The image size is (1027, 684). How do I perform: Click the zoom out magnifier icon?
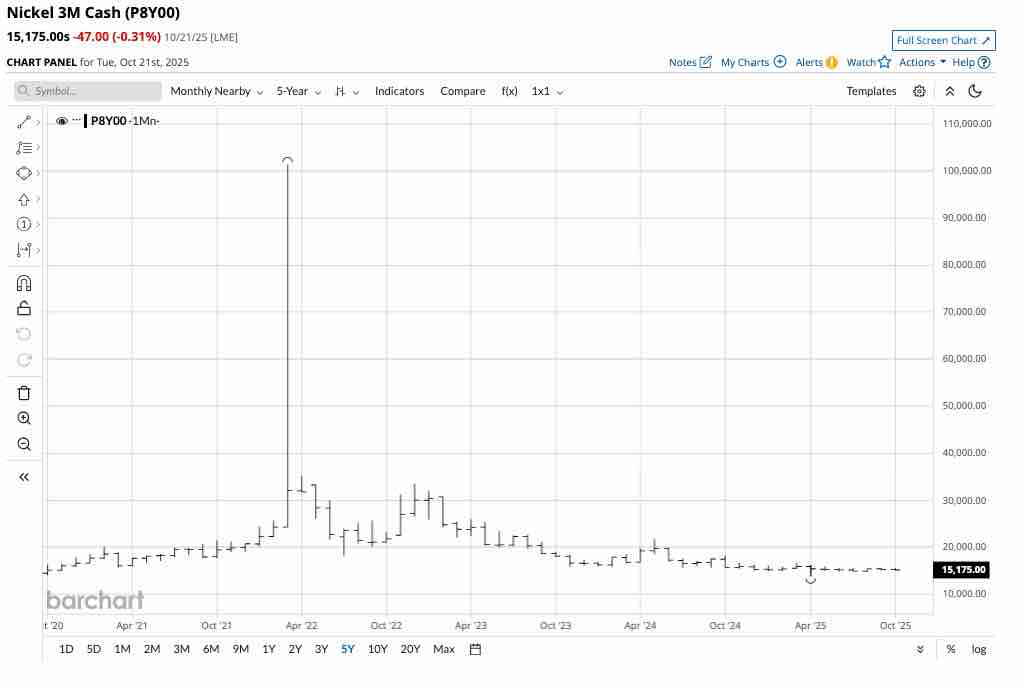[x=24, y=444]
